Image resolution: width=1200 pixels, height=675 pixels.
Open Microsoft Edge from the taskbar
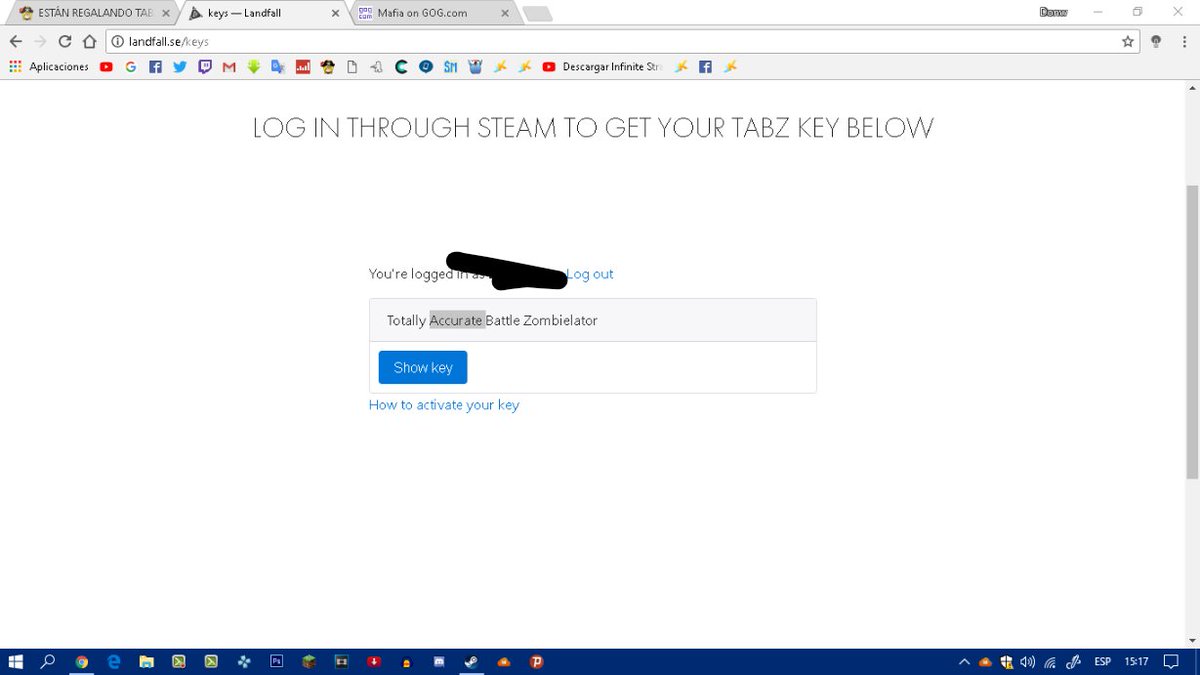tap(114, 661)
